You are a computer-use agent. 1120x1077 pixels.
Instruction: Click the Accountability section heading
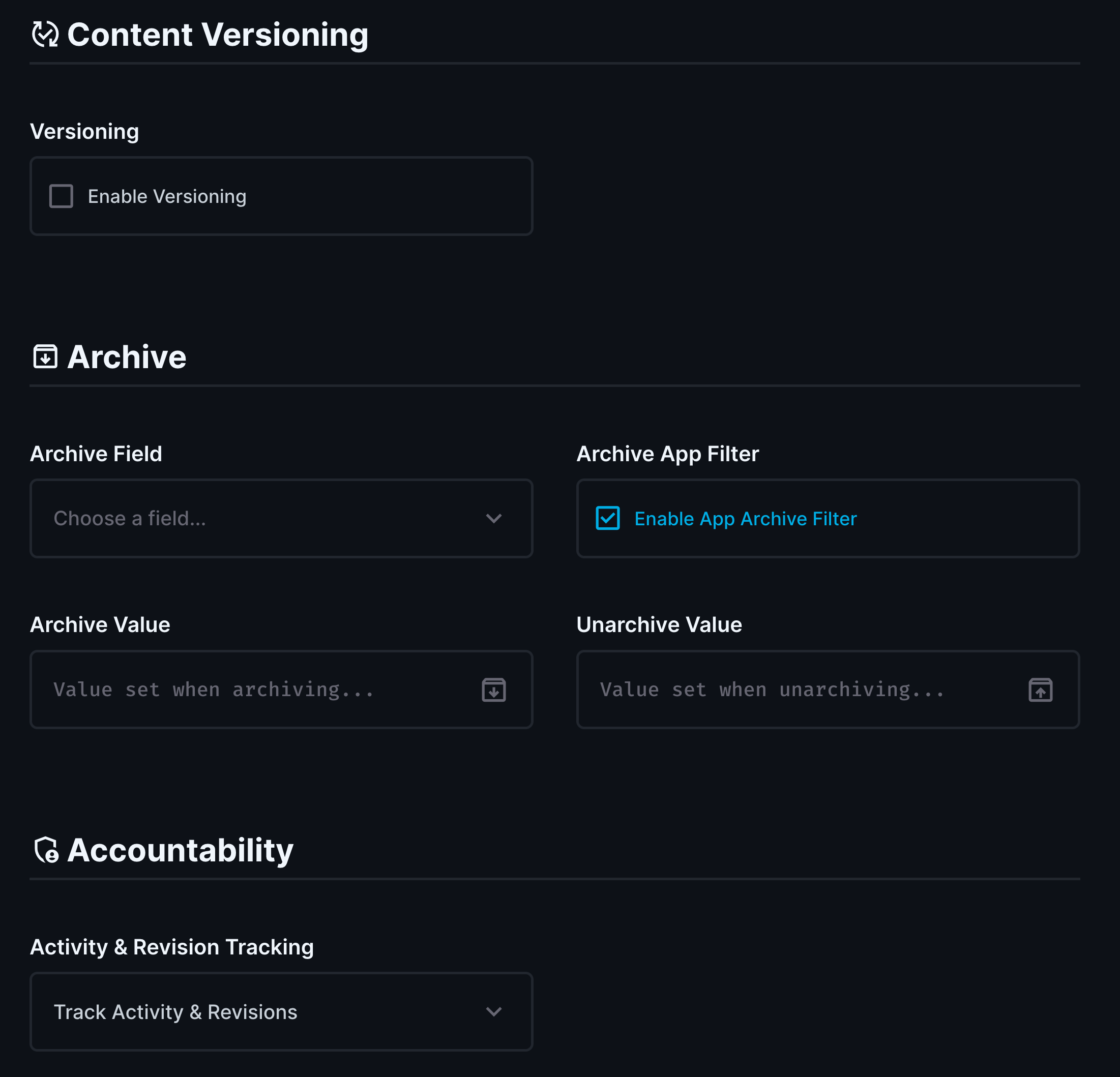180,850
